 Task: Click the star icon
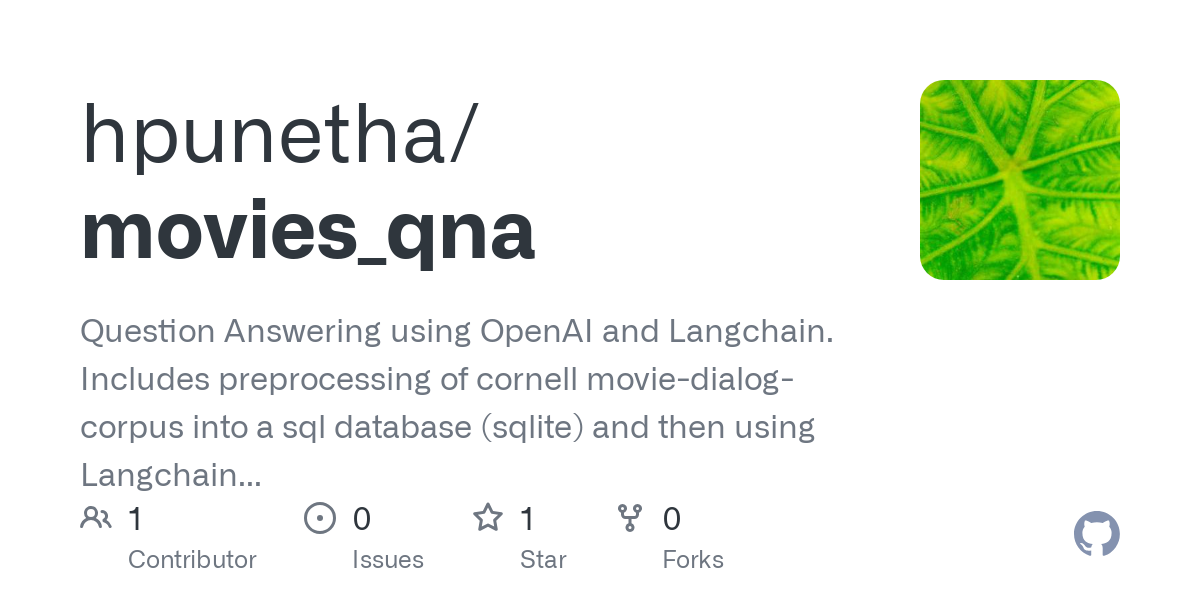tap(488, 518)
